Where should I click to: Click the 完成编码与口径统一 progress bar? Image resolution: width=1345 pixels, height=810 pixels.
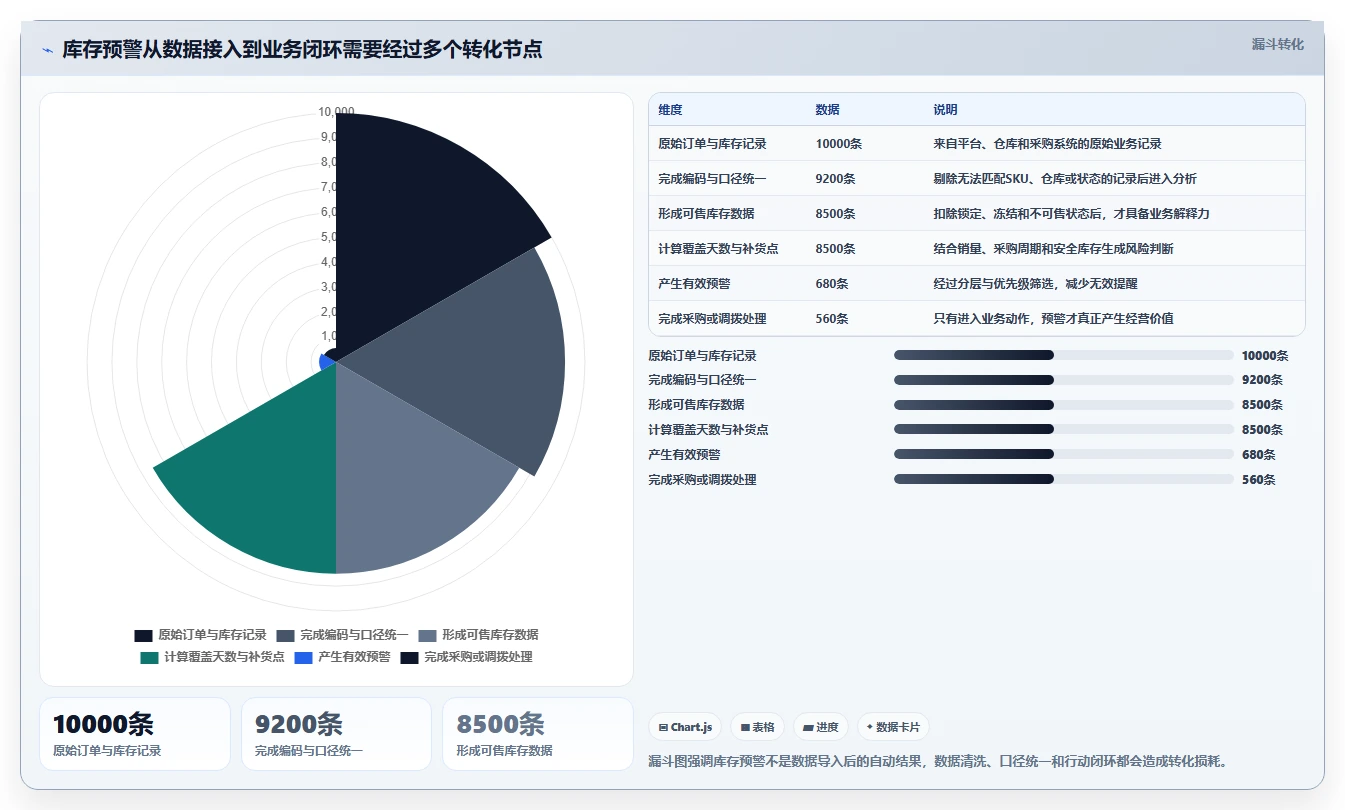1064,380
